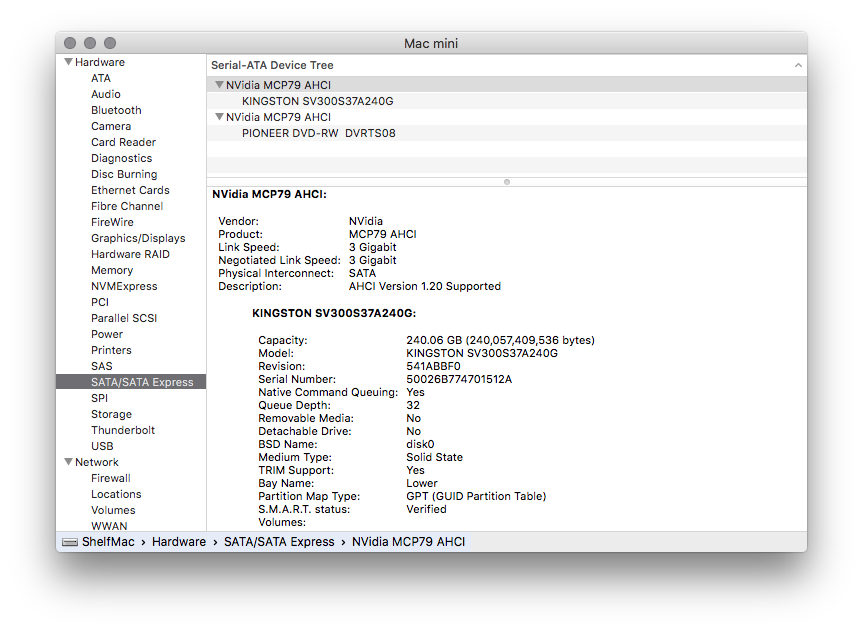Click the Serial-ATA Device Tree sort chevron
This screenshot has width=863, height=632.
coord(798,65)
